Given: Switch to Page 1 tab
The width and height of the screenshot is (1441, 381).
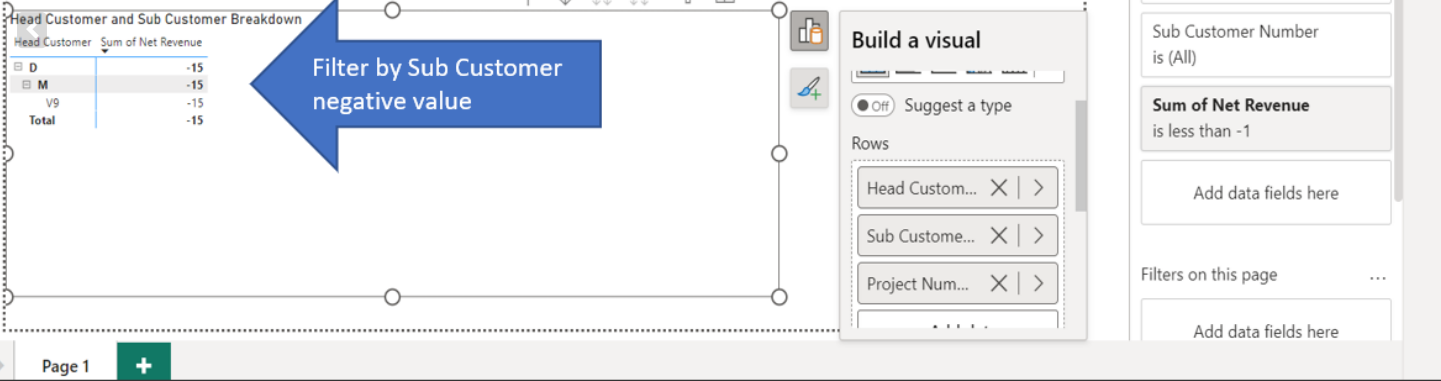Looking at the screenshot, I should coord(66,366).
